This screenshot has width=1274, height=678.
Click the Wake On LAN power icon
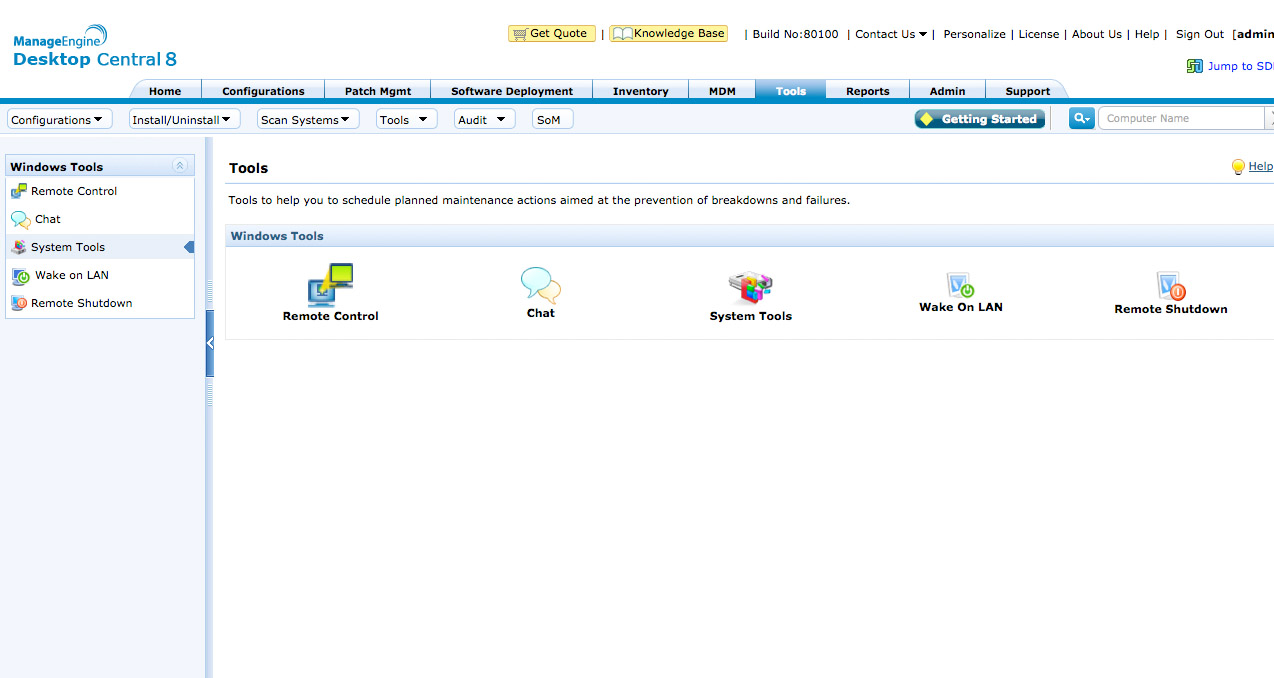(960, 285)
